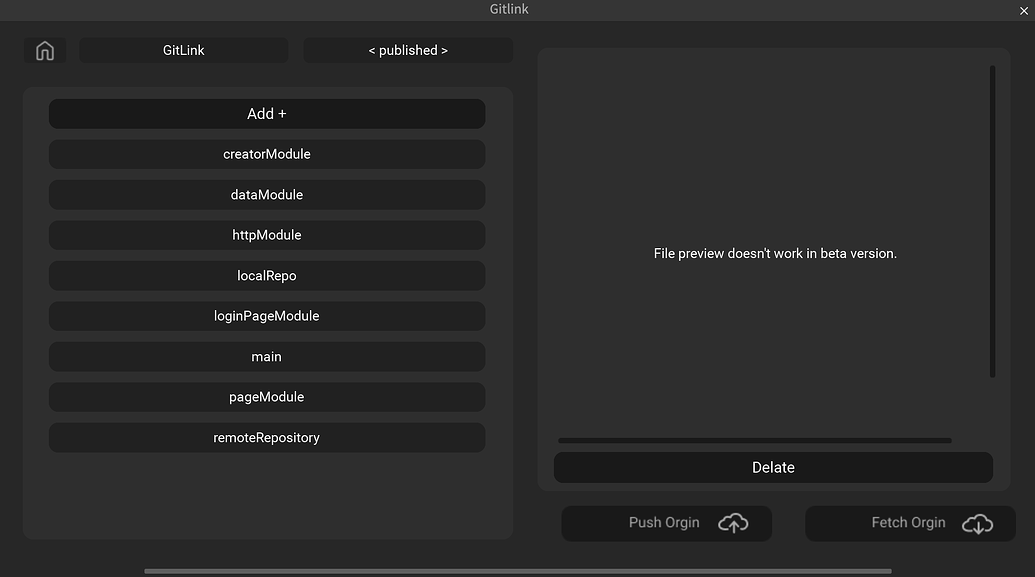Viewport: 1035px width, 577px height.
Task: Push changes using Push Orgin
Action: [x=666, y=523]
